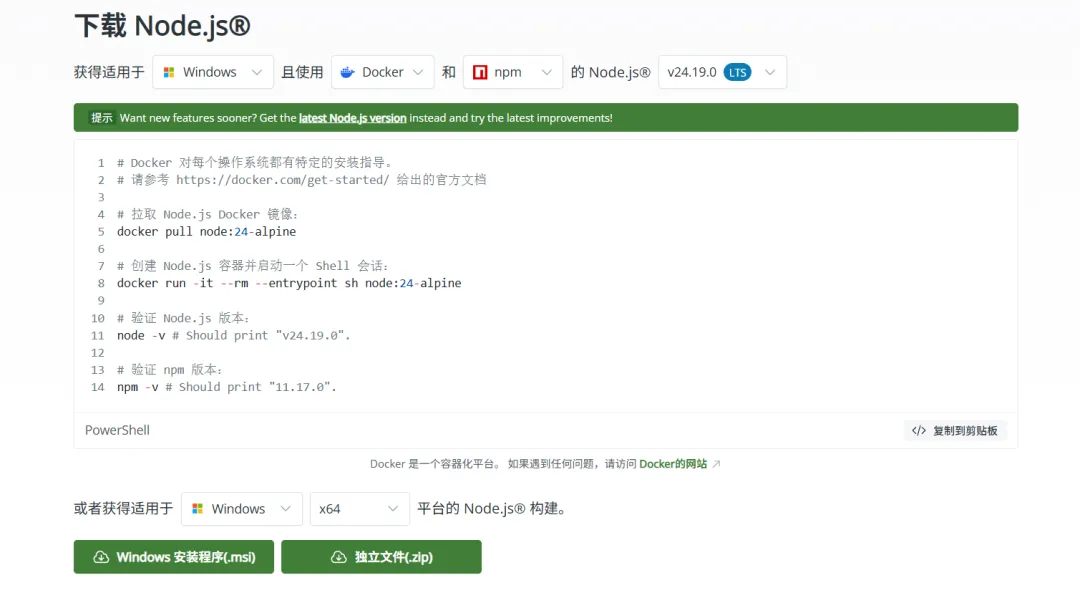Click the docker.com/get-started URL comment line

pos(302,180)
